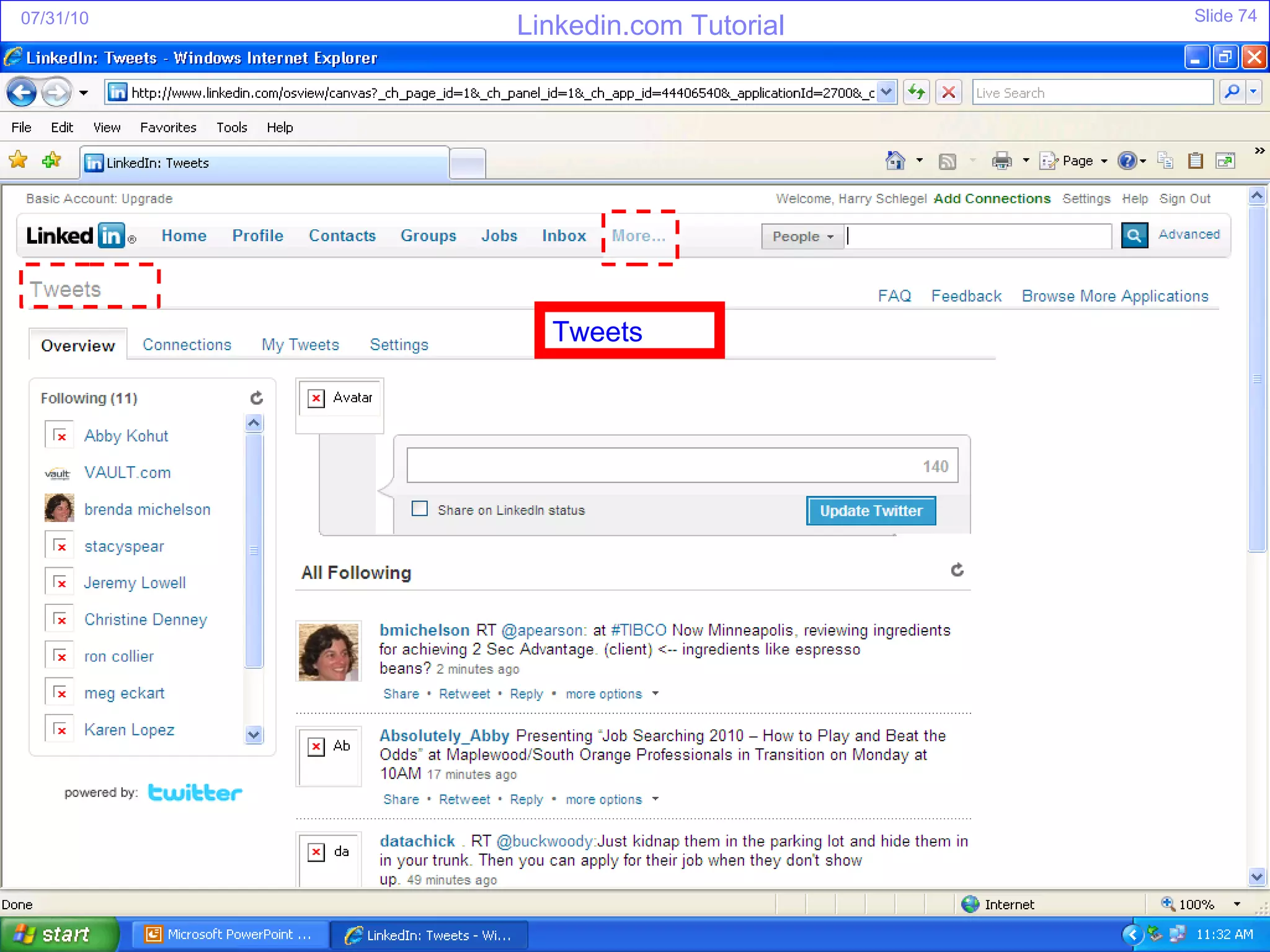This screenshot has width=1270, height=952.
Task: Open the Favorites menu
Action: pyautogui.click(x=168, y=128)
